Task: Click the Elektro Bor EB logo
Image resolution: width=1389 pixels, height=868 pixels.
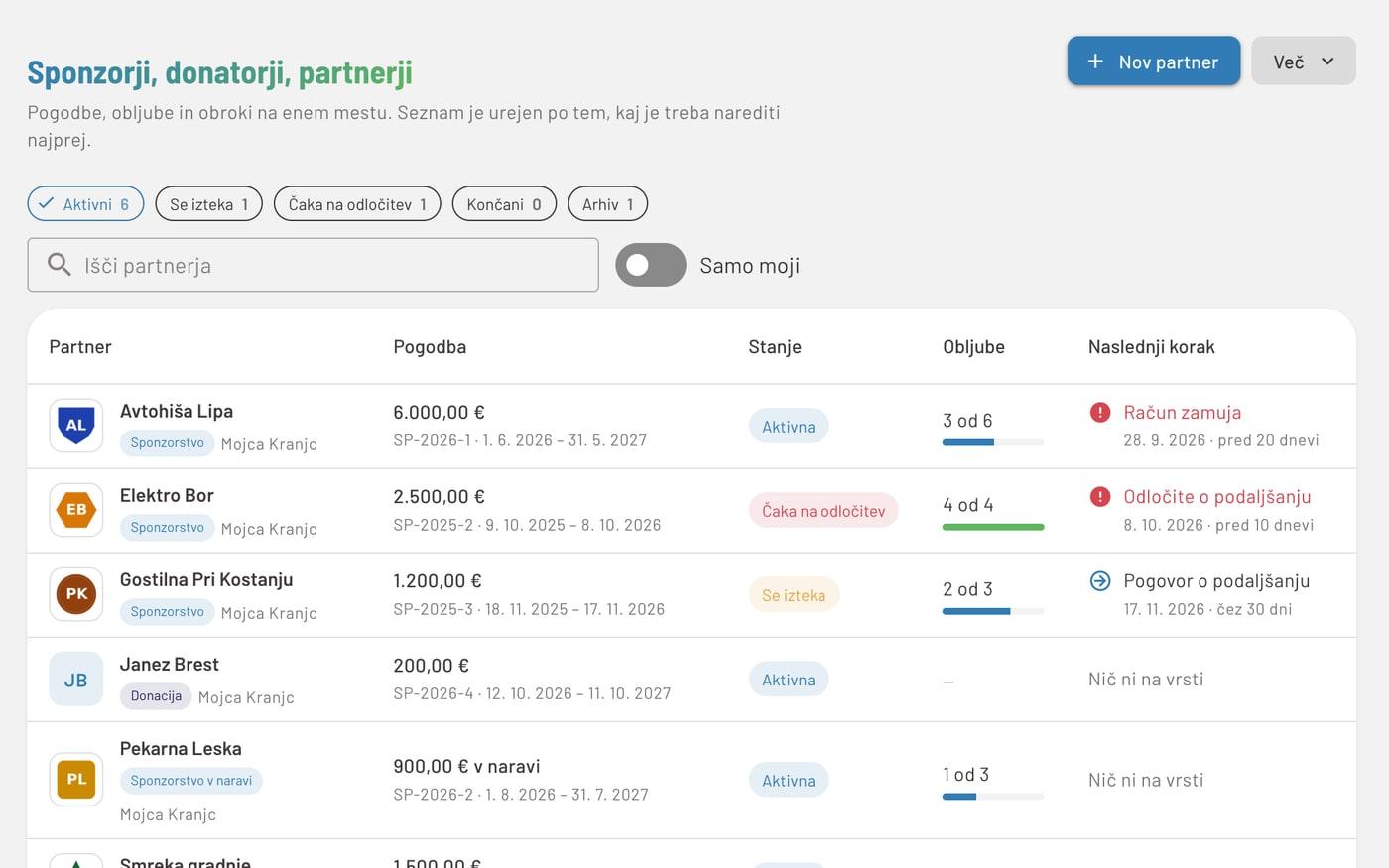Action: [76, 510]
